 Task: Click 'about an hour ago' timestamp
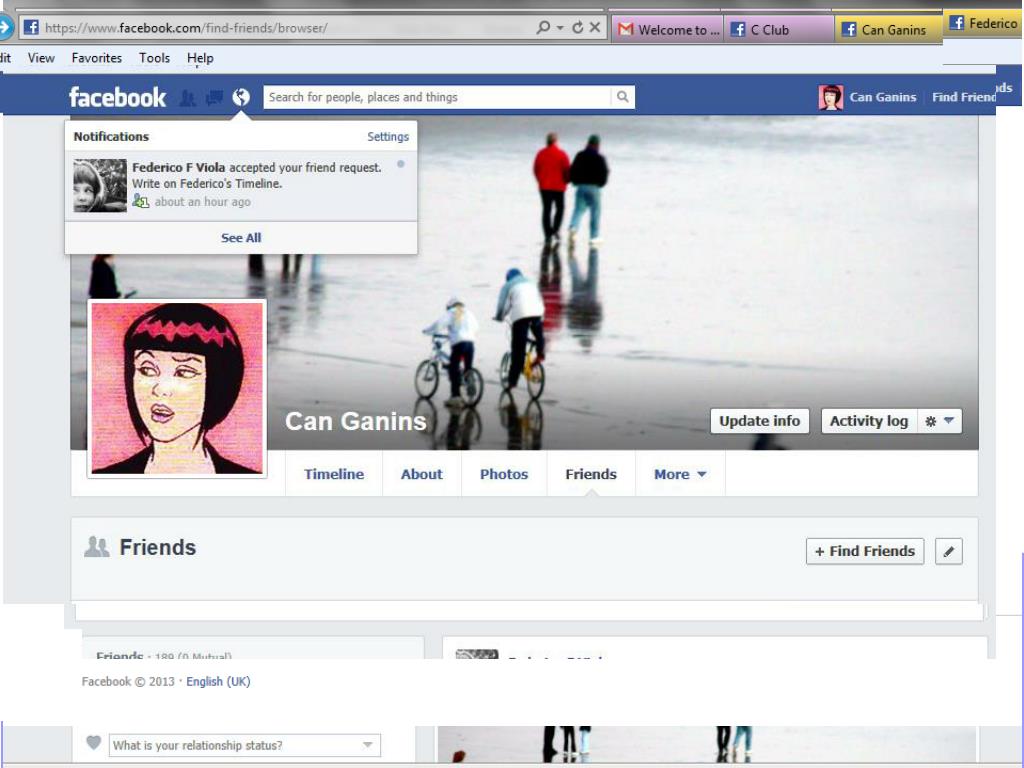coord(202,202)
